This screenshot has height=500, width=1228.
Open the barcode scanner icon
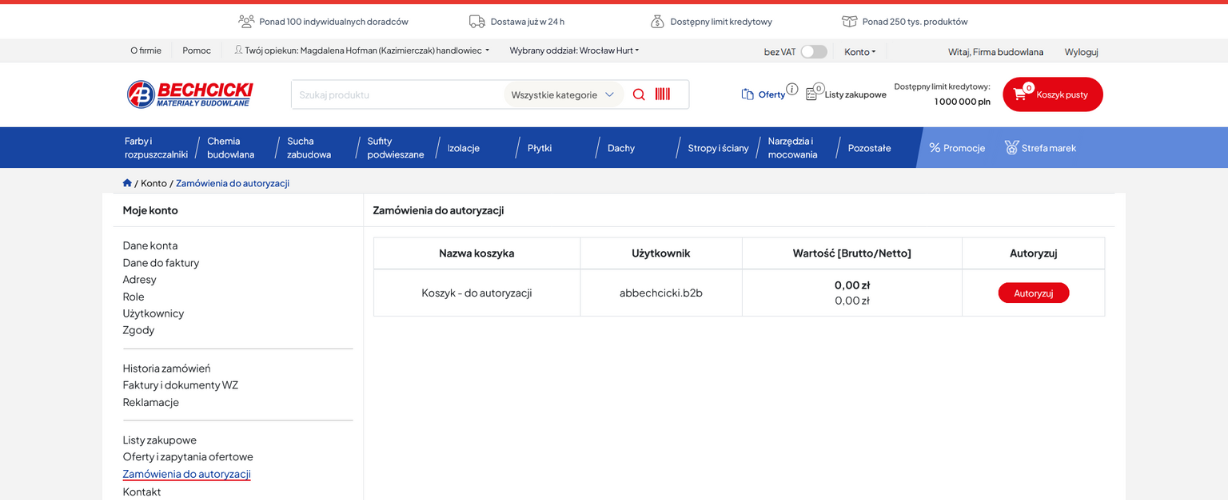click(662, 94)
